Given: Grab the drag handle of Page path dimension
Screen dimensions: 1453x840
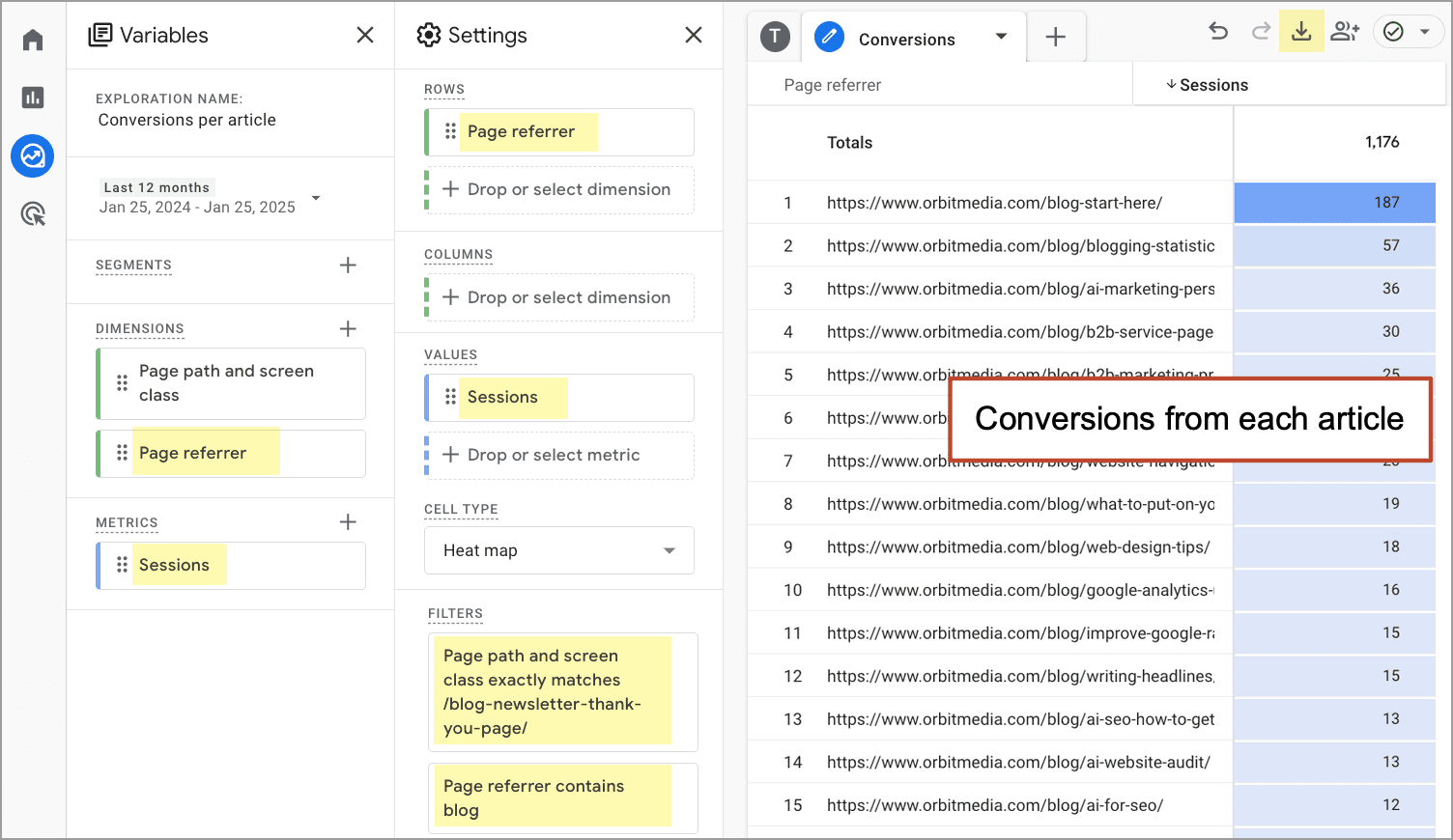Looking at the screenshot, I should pos(122,383).
